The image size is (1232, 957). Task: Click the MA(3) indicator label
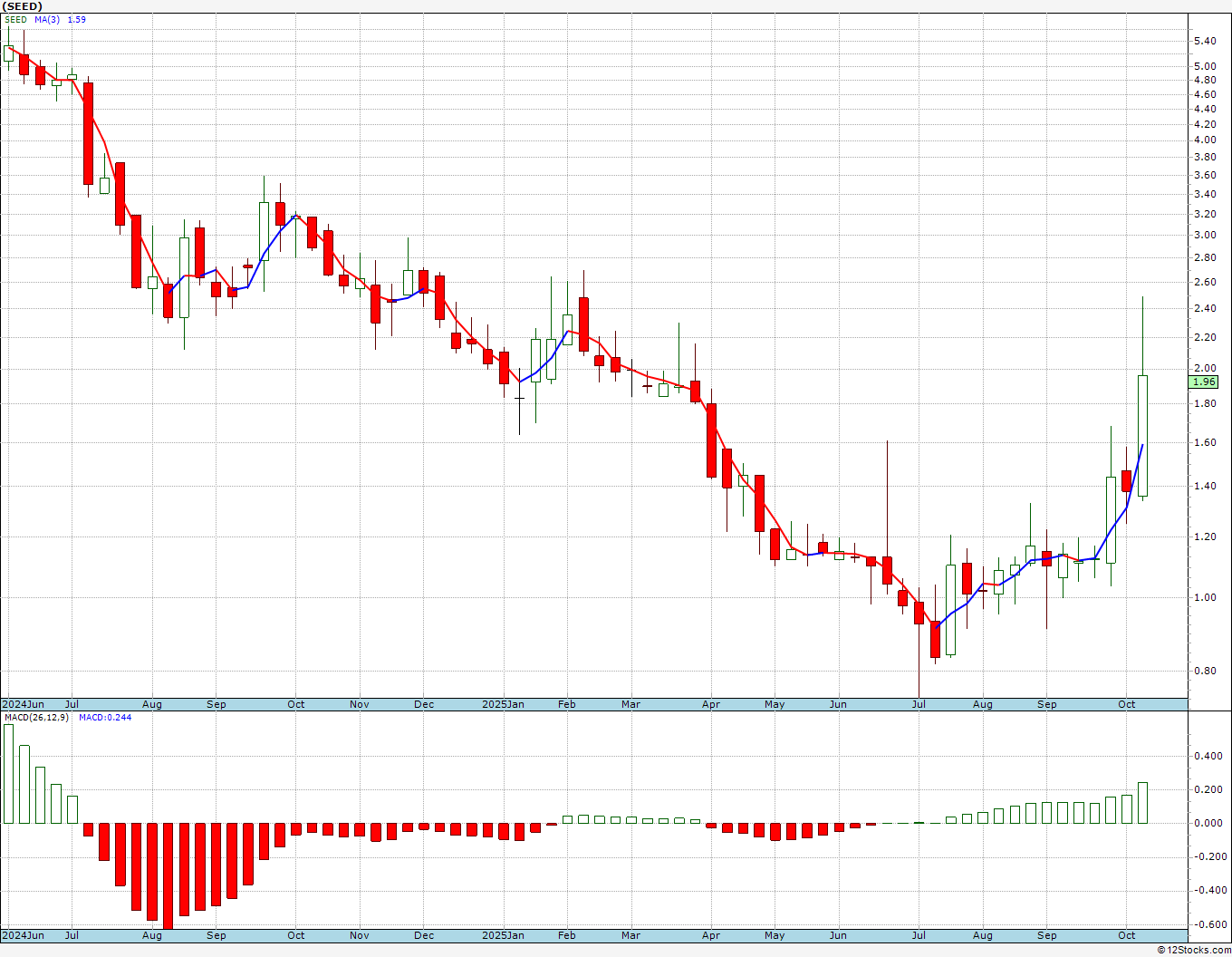[47, 19]
